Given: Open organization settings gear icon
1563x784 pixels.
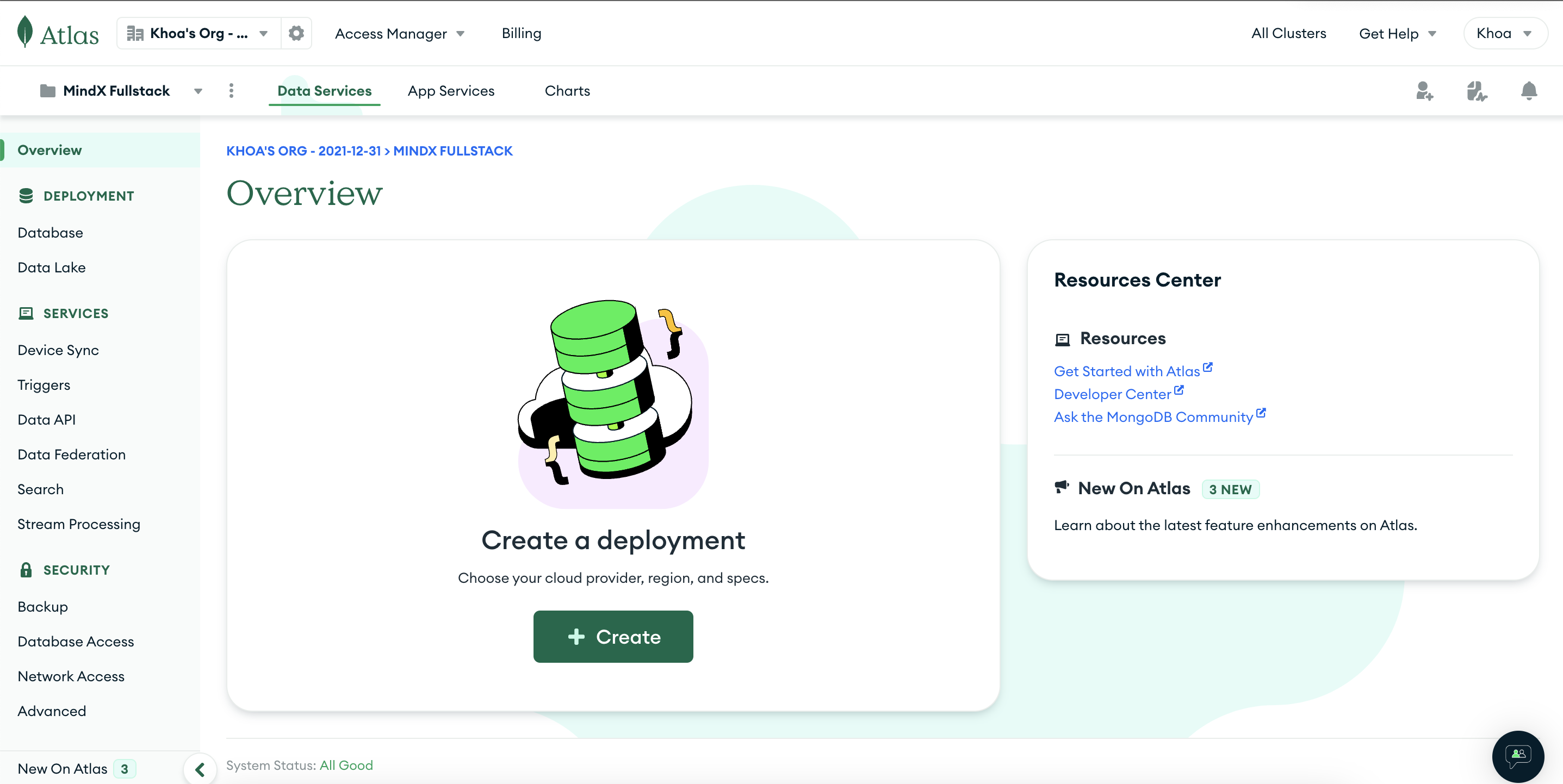Looking at the screenshot, I should coord(296,33).
